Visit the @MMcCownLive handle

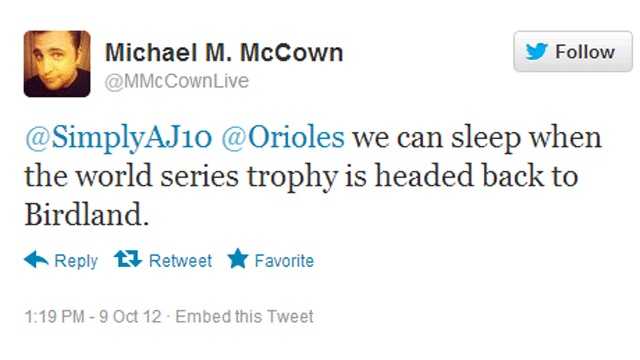(x=177, y=81)
